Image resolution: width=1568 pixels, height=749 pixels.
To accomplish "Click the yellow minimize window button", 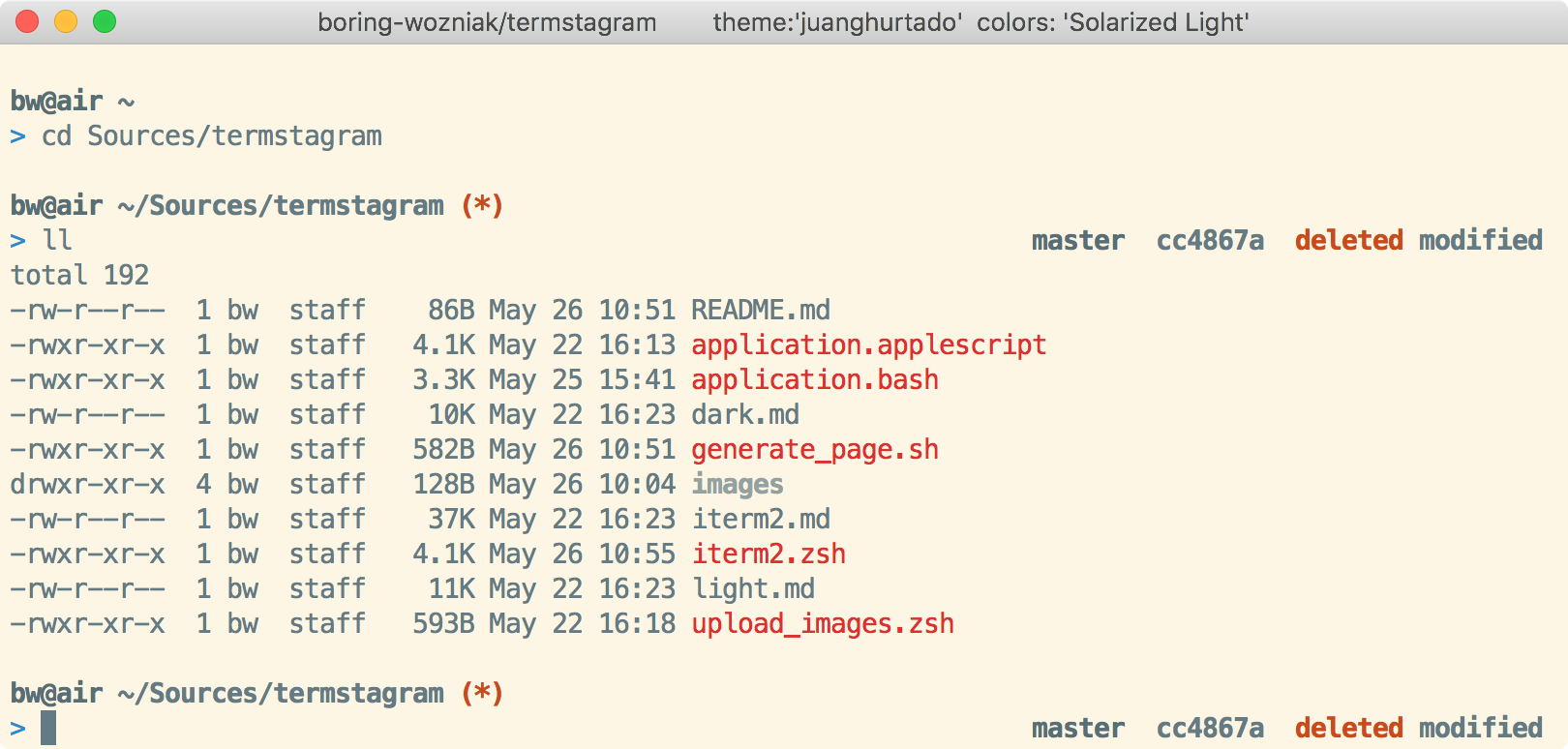I will [66, 21].
